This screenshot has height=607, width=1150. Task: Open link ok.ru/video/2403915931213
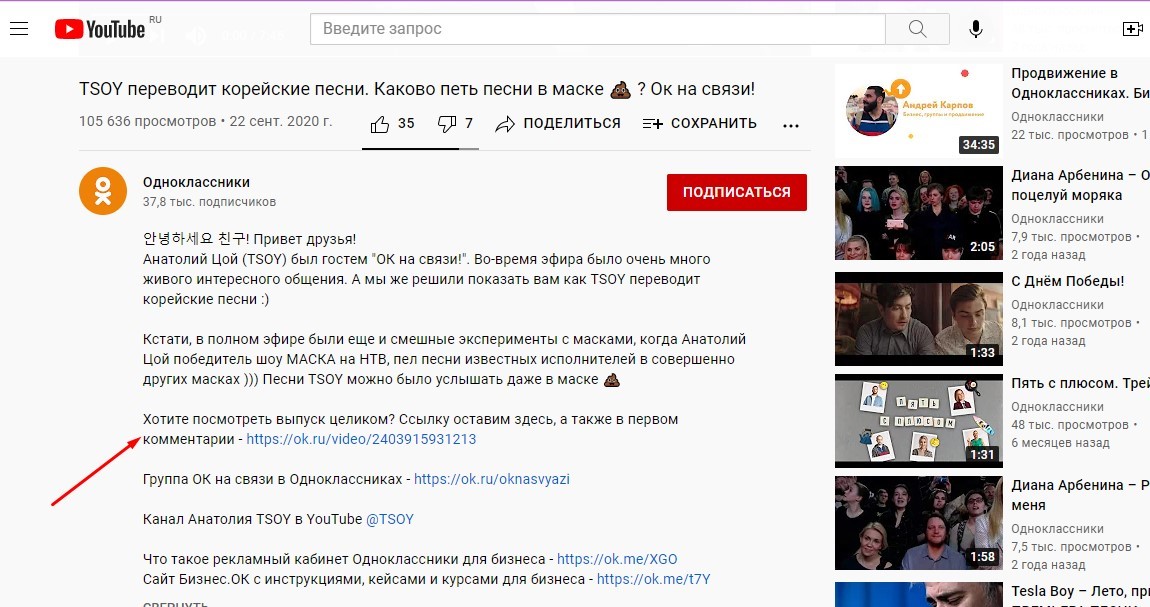point(361,439)
